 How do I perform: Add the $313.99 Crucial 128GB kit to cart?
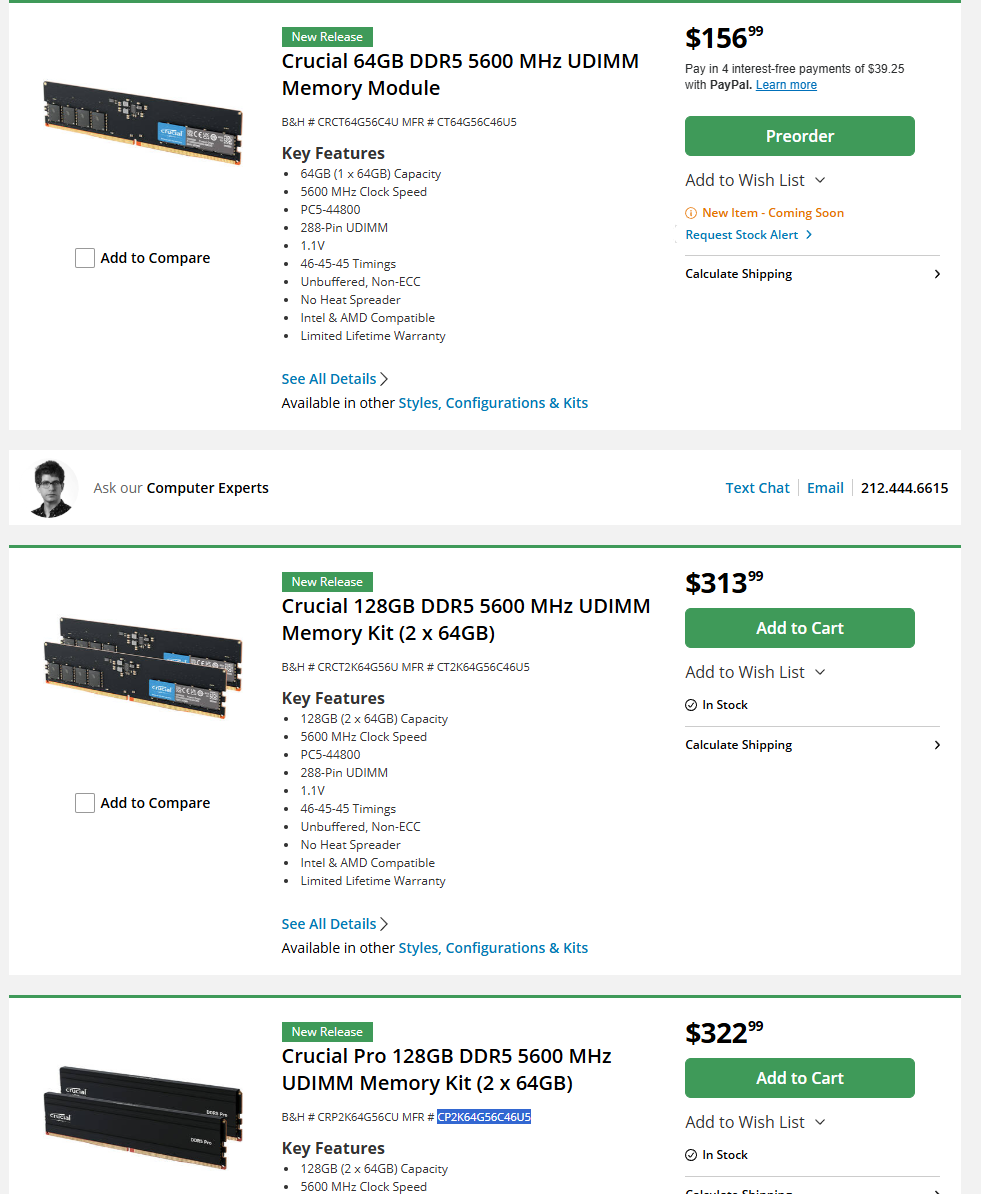pos(799,628)
